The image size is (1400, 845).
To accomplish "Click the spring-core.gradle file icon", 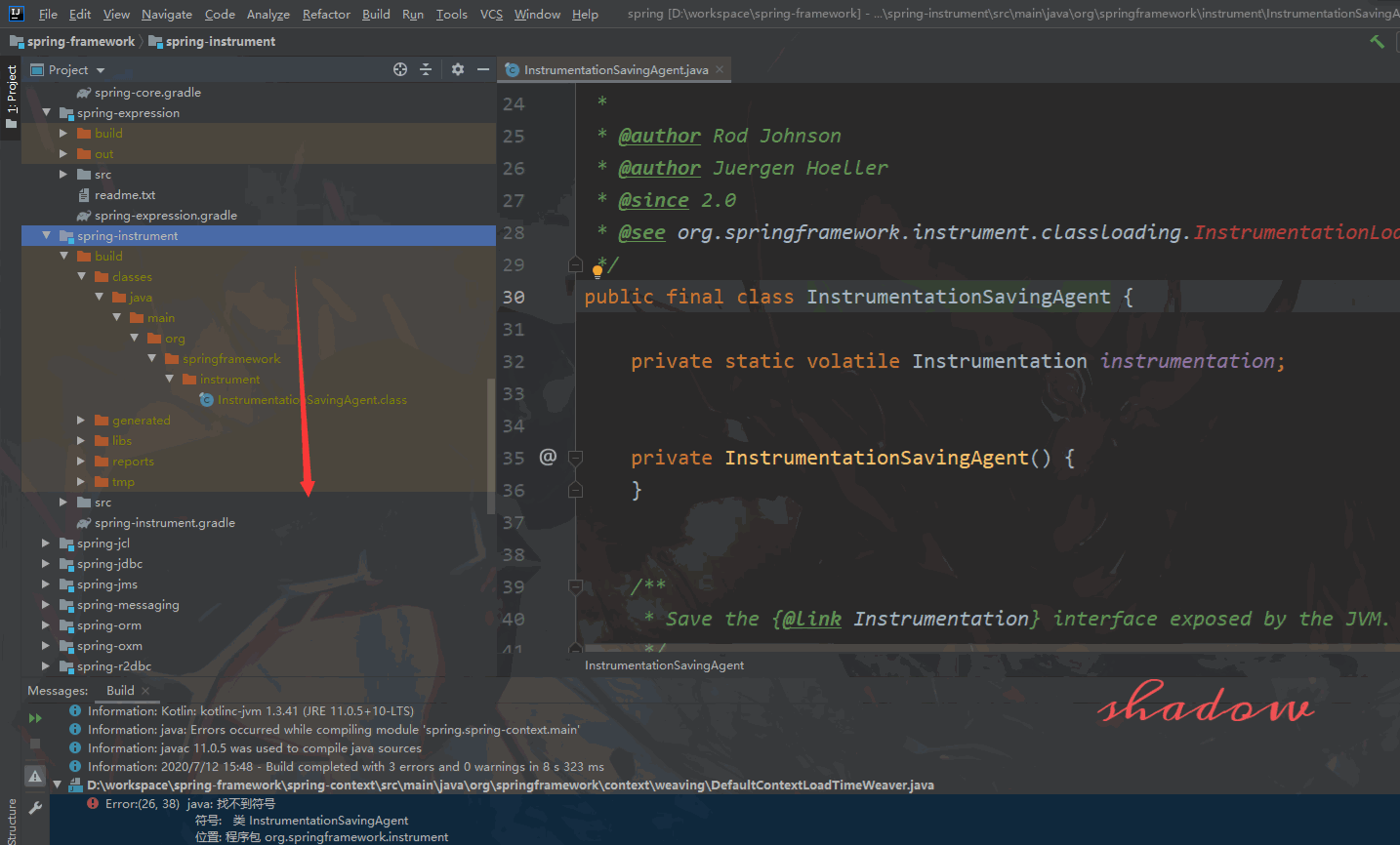I will 85,93.
